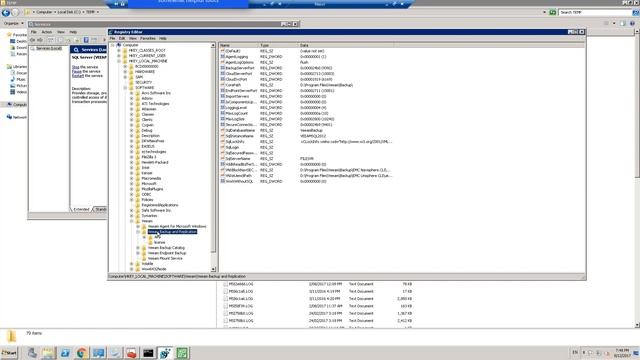Open Chrome from the taskbar
Screen dimensions: 640x360
coord(81,353)
